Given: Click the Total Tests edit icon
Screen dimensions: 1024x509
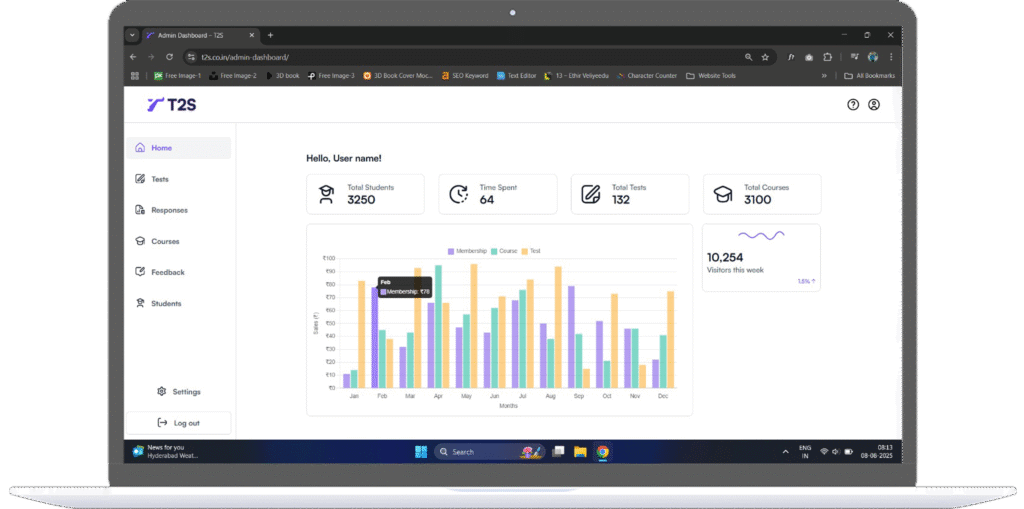Looking at the screenshot, I should pos(591,194).
